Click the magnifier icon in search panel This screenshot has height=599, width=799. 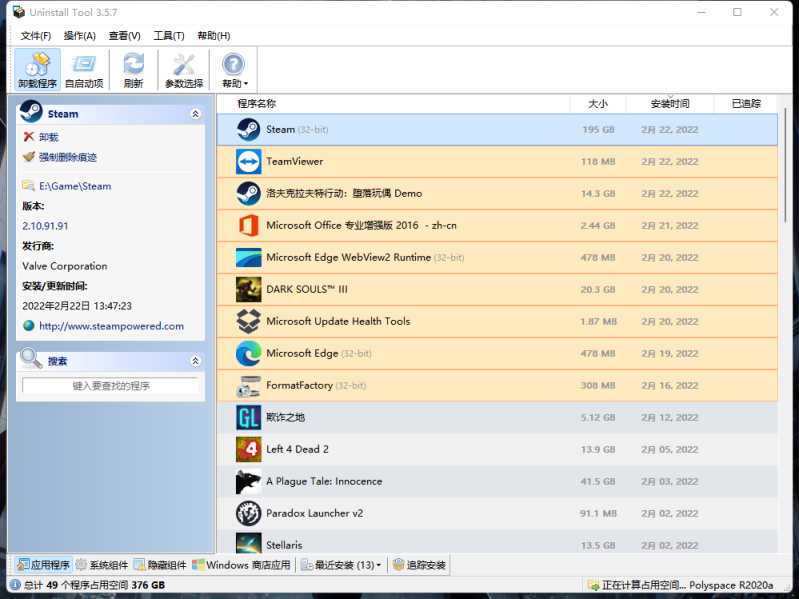tap(31, 358)
